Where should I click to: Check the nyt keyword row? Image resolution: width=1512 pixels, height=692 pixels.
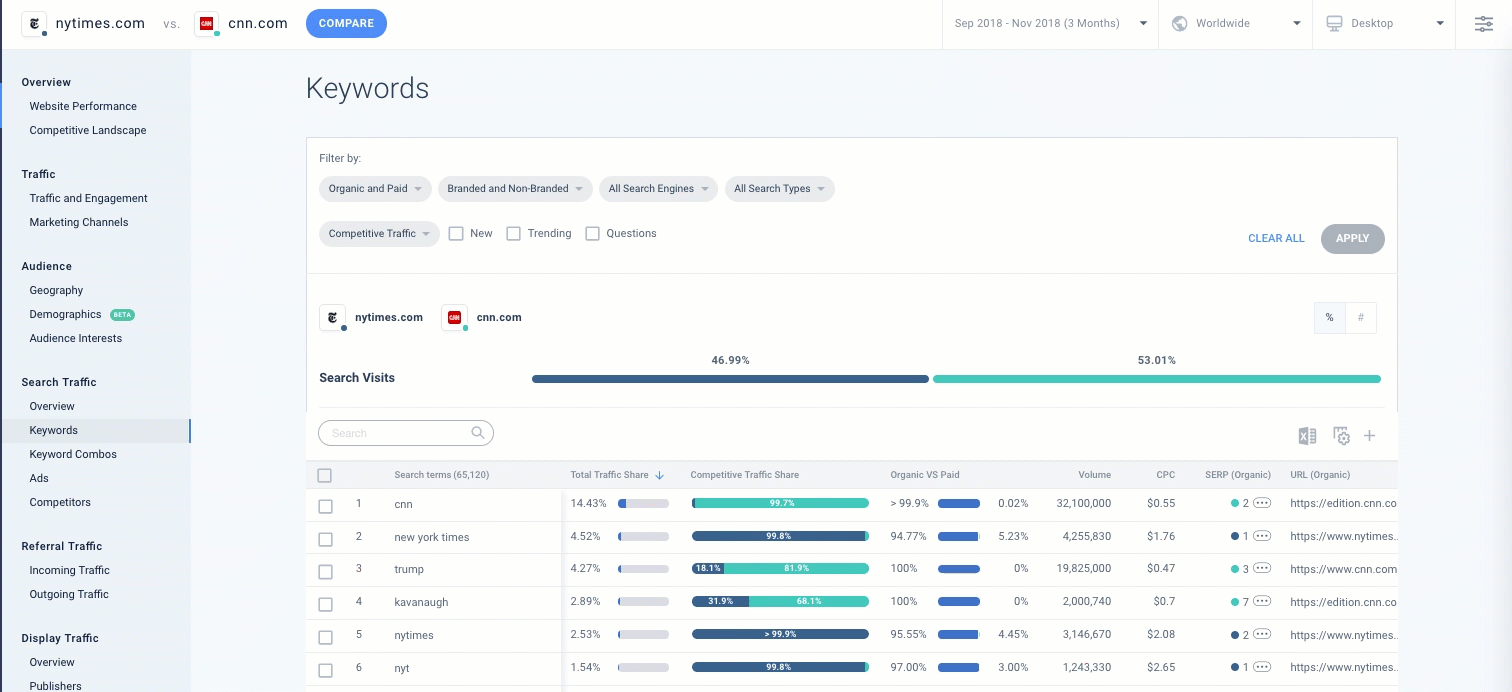click(x=325, y=670)
